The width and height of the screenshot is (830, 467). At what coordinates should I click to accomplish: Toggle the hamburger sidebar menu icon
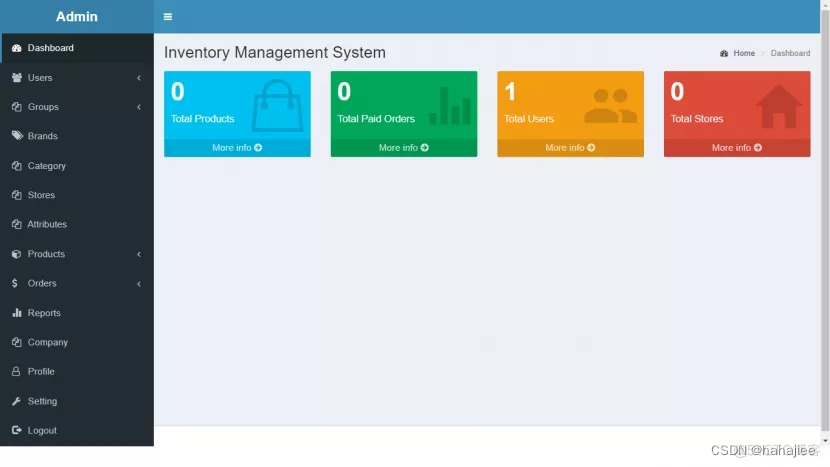click(168, 17)
